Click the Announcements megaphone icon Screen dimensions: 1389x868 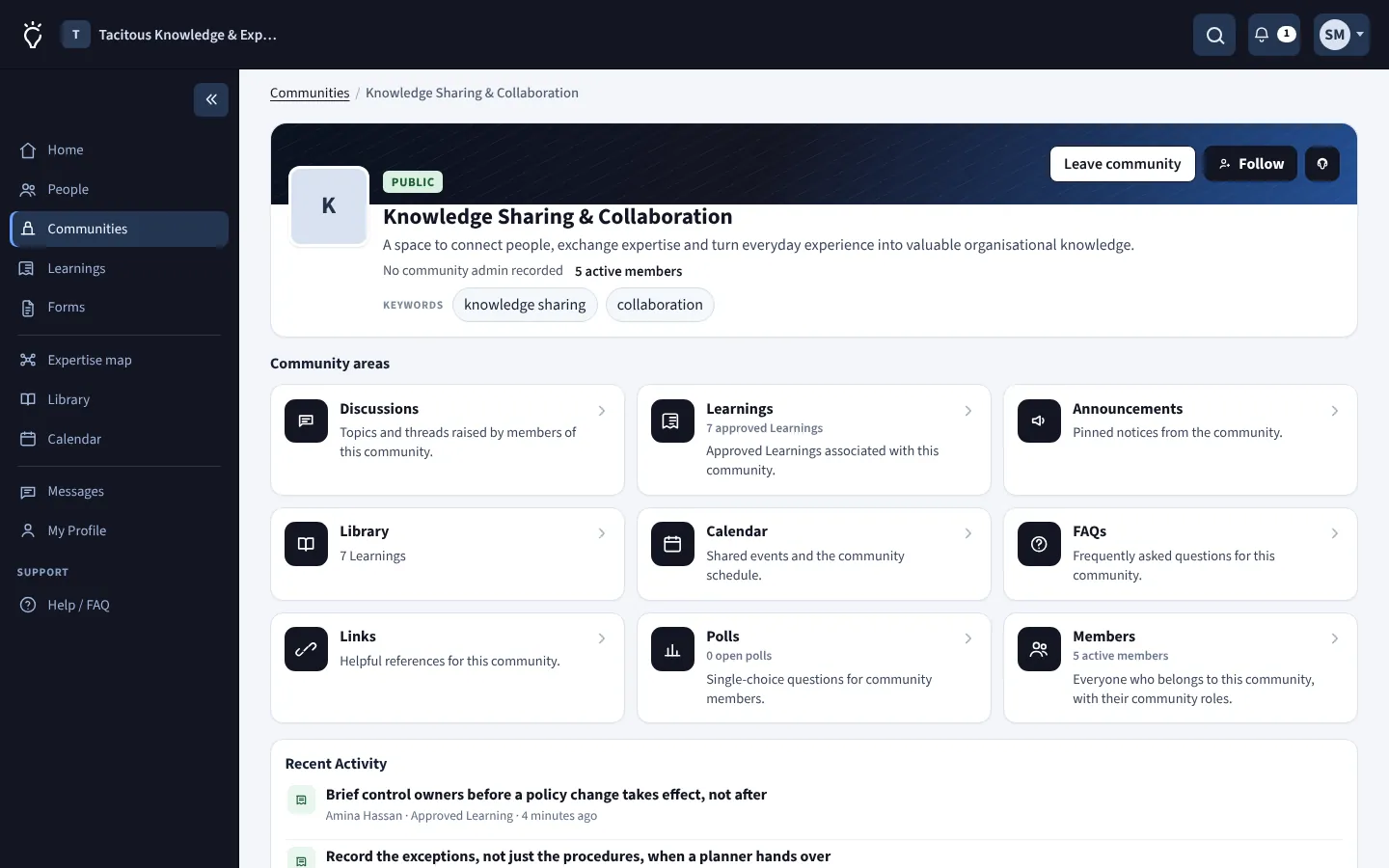1039,420
